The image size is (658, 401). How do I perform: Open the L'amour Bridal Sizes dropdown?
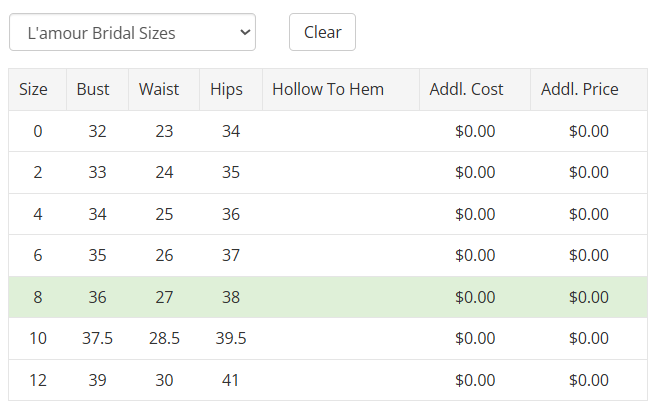132,32
